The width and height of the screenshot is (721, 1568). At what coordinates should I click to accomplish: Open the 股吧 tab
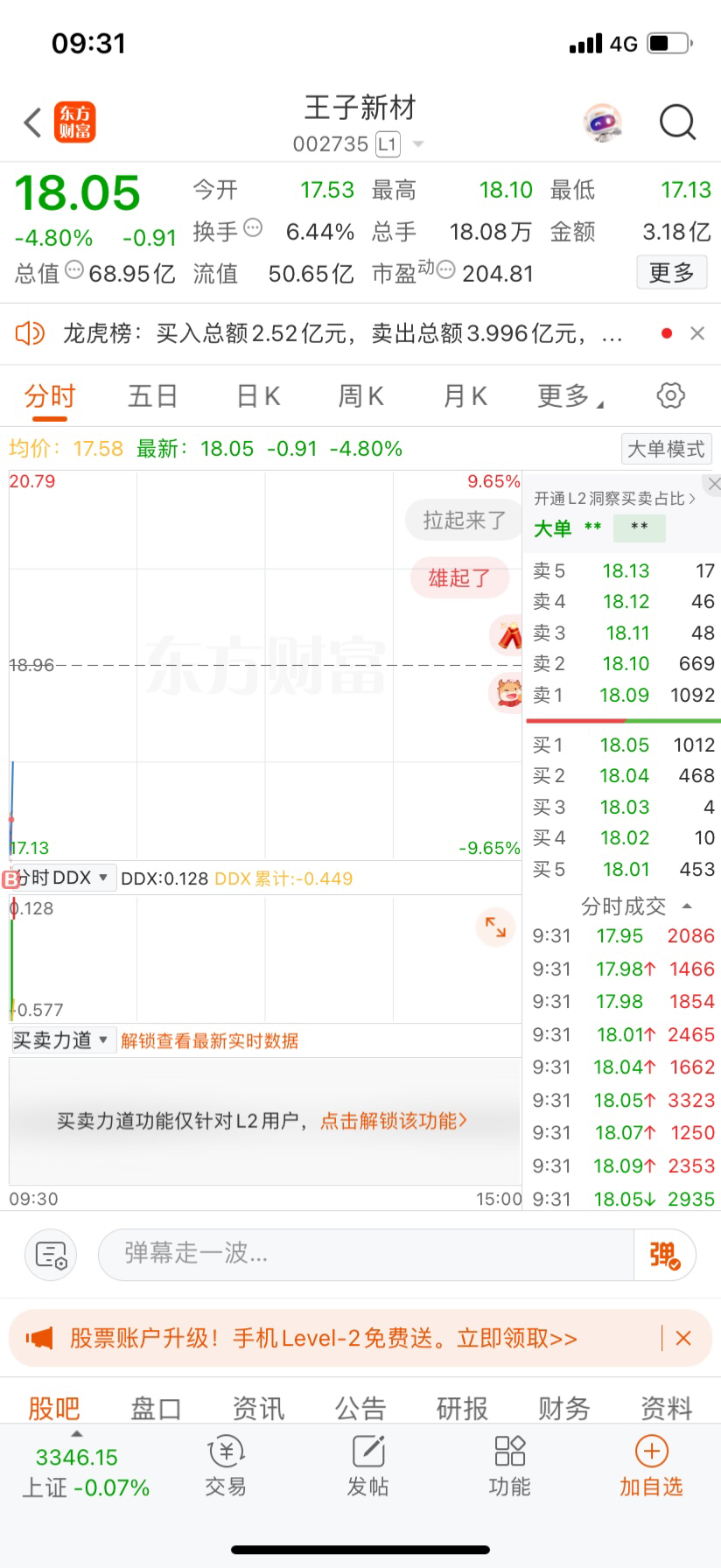(x=53, y=1408)
